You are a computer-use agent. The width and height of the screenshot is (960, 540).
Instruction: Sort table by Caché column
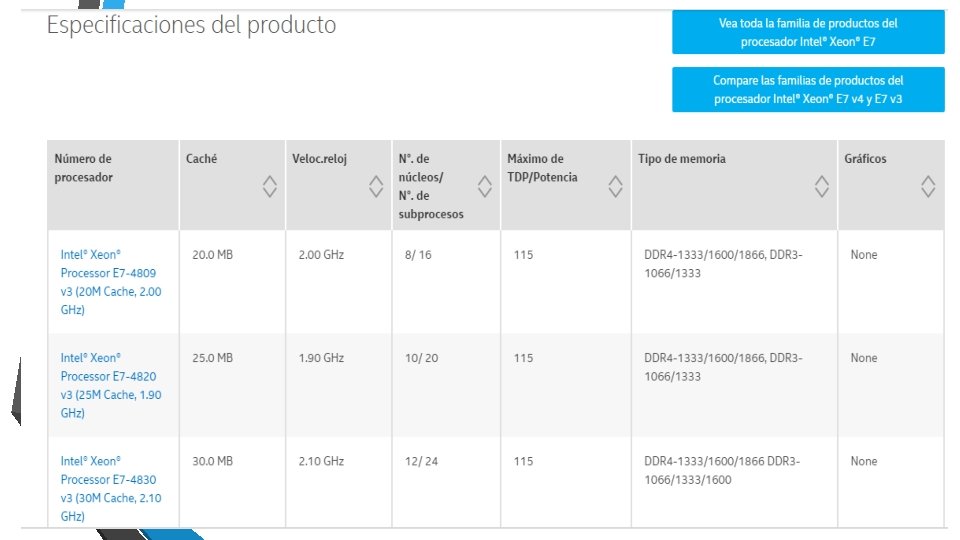pyautogui.click(x=269, y=186)
